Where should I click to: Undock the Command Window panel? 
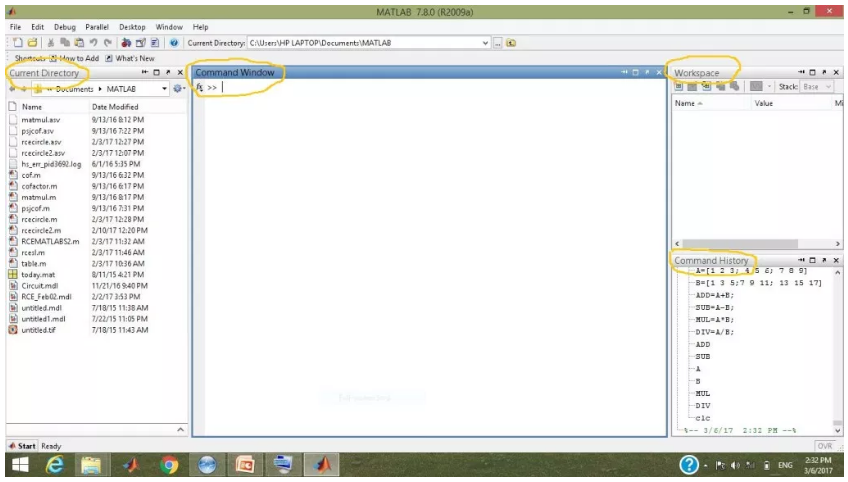pos(647,72)
